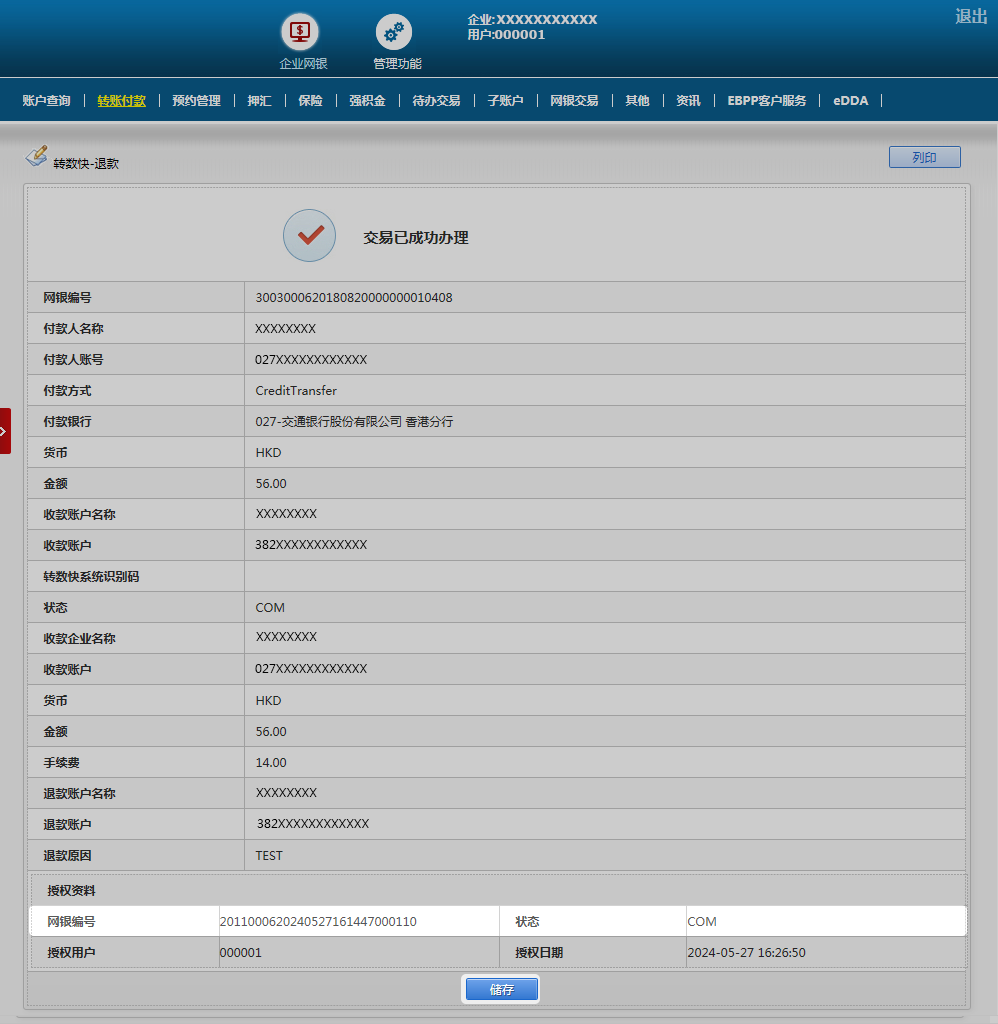
Task: Click the pen icon beside 转数快-退款
Action: (36, 157)
